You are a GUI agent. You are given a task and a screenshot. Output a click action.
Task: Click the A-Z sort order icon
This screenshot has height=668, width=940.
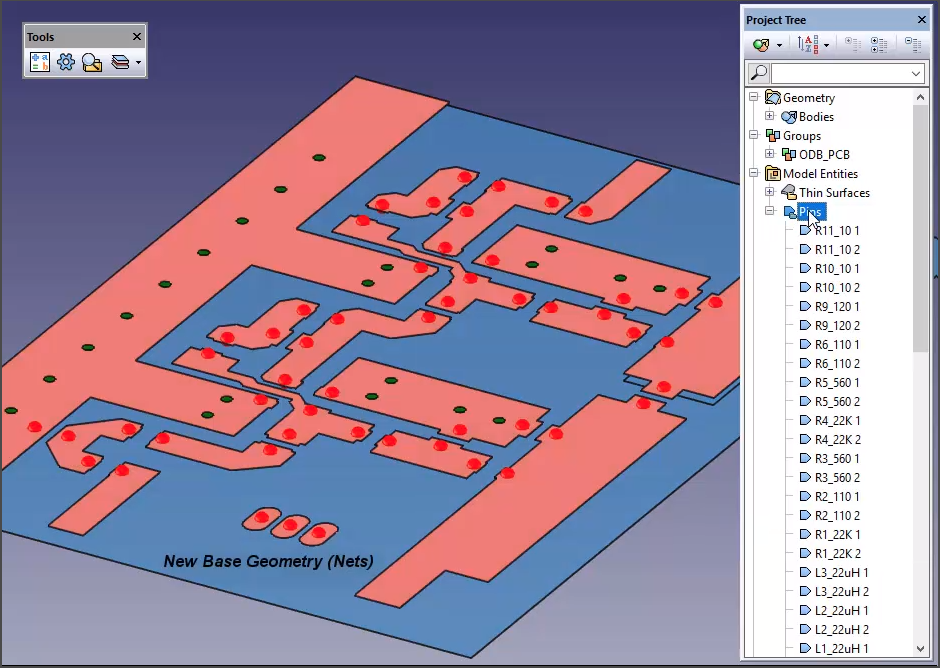pos(810,45)
